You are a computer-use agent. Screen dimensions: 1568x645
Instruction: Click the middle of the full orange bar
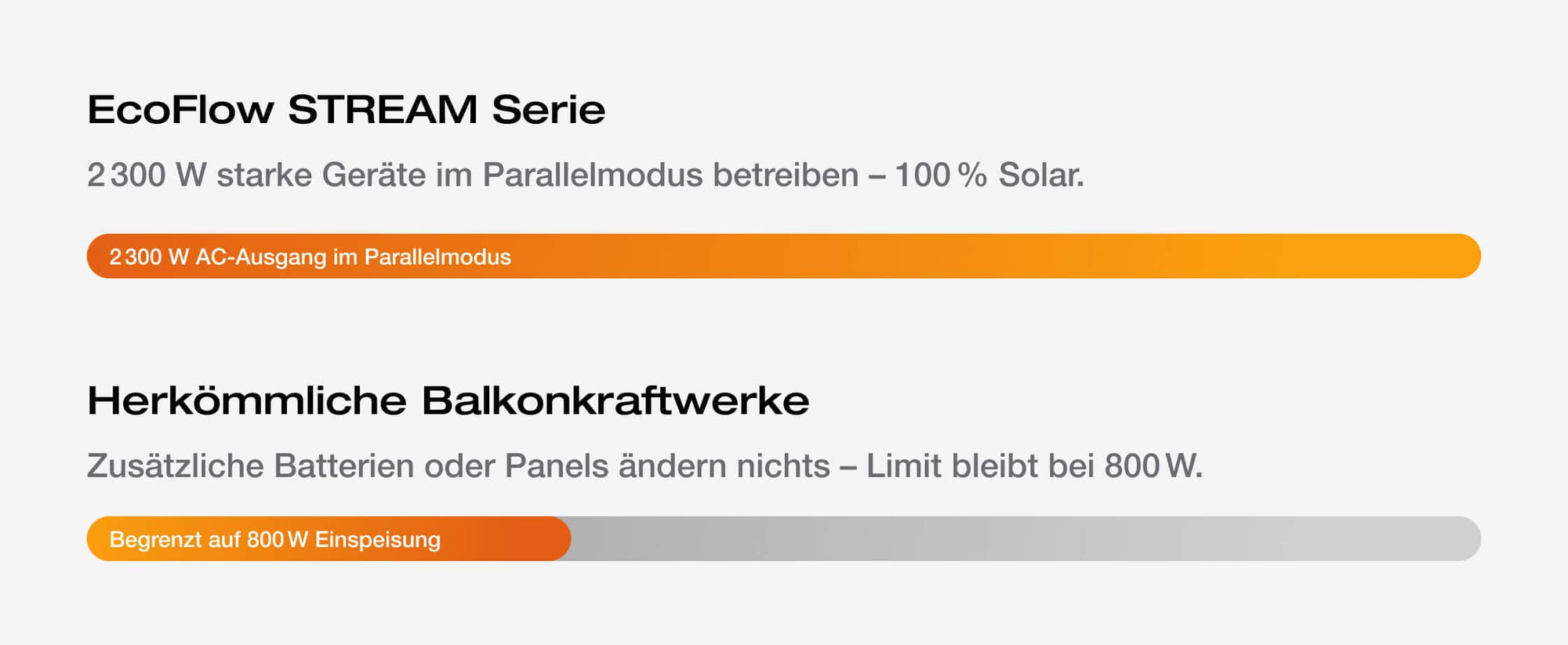tap(784, 256)
